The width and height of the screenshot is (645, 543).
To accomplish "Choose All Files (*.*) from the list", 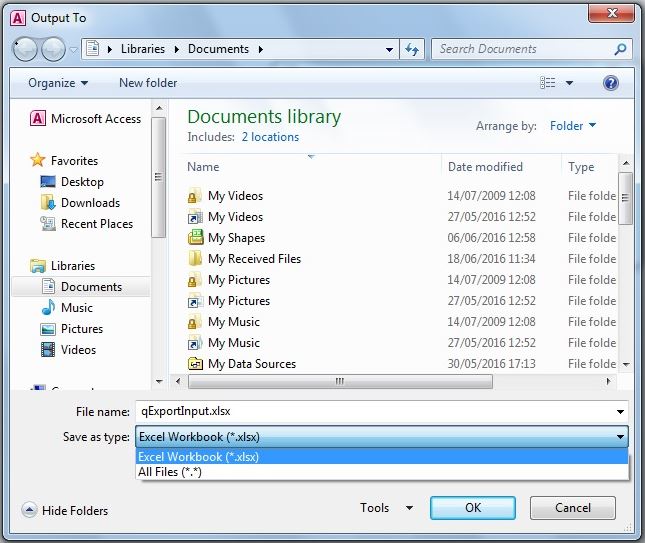I will 170,472.
